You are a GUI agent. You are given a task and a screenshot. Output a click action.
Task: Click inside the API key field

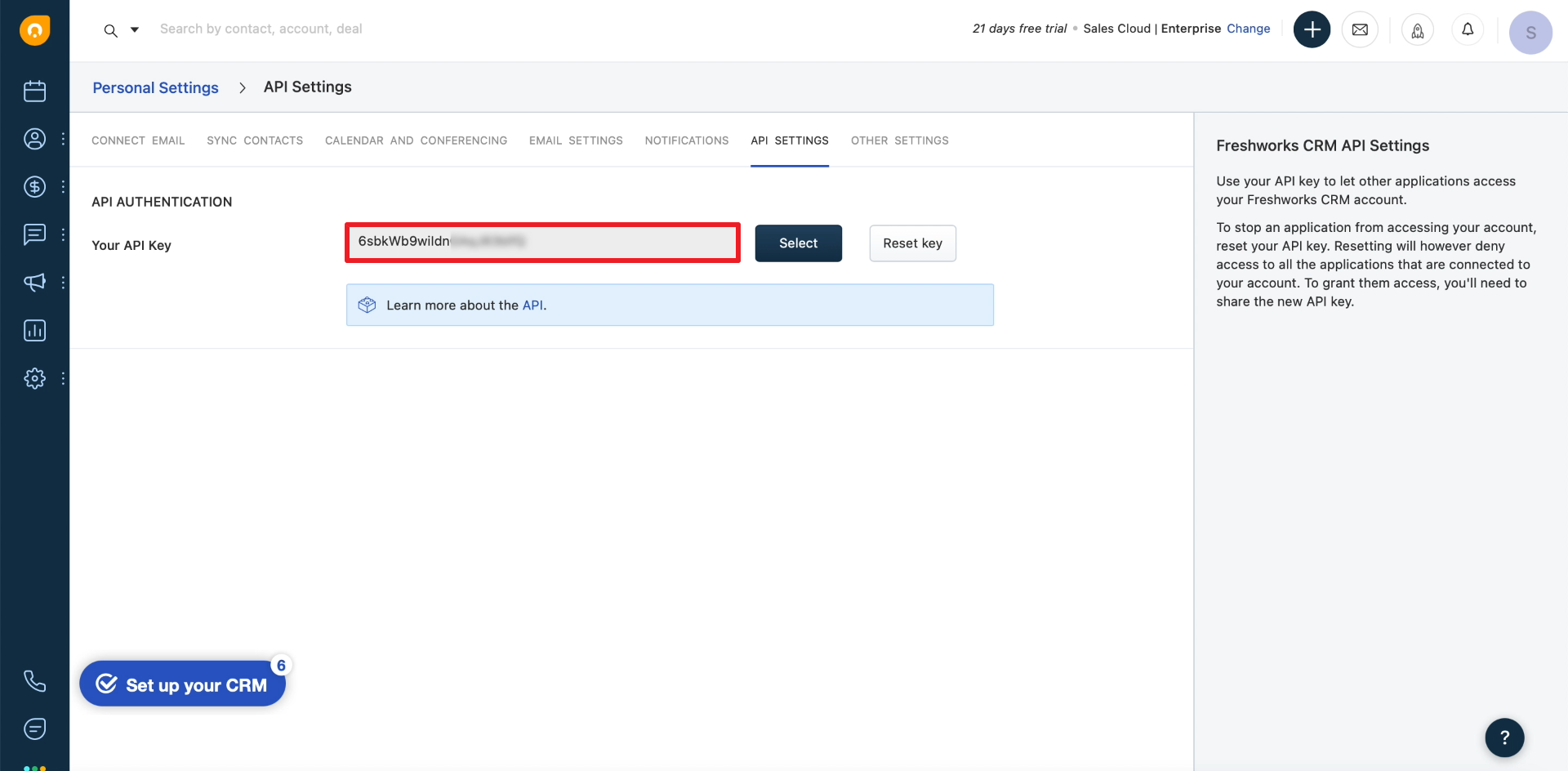[x=542, y=243]
